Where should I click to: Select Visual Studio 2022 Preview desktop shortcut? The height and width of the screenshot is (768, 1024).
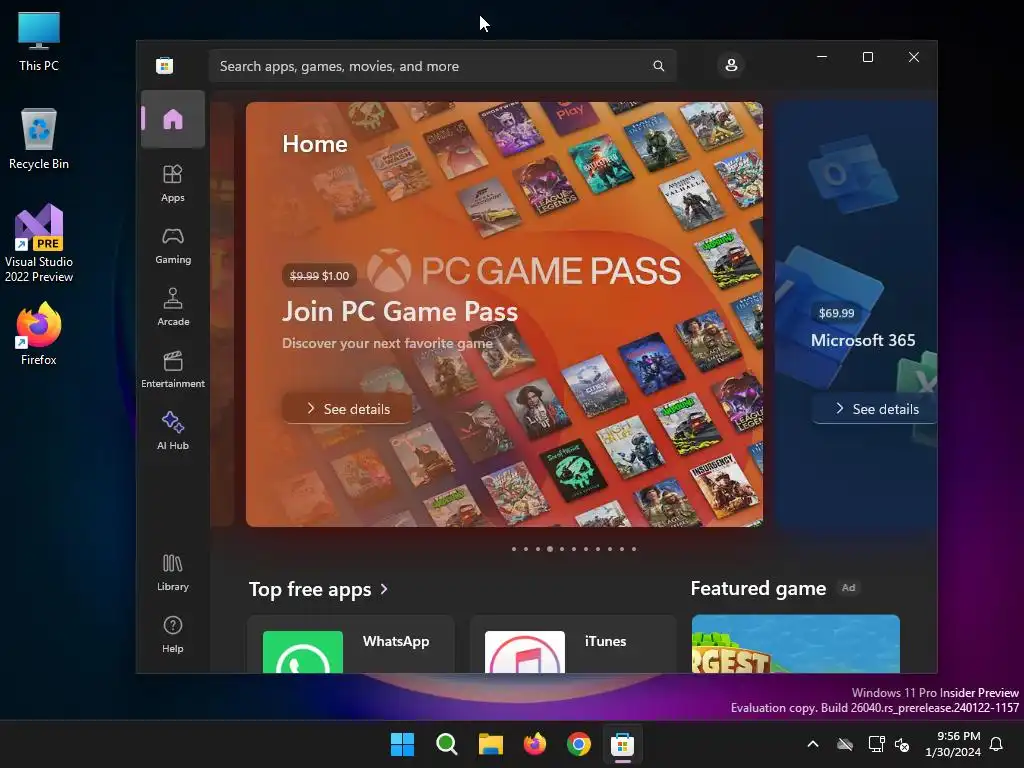coord(39,243)
